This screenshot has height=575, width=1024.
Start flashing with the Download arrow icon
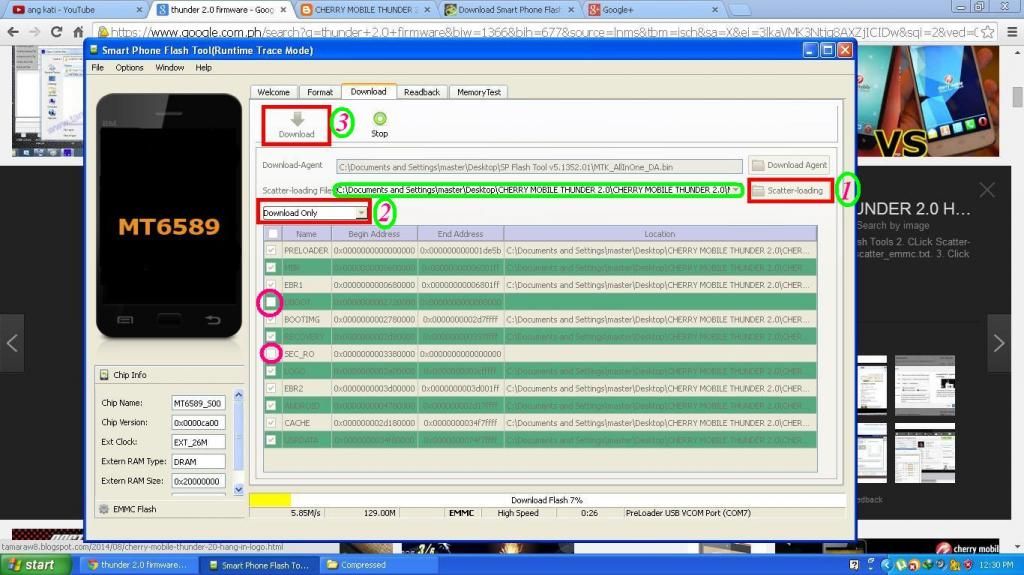point(297,119)
